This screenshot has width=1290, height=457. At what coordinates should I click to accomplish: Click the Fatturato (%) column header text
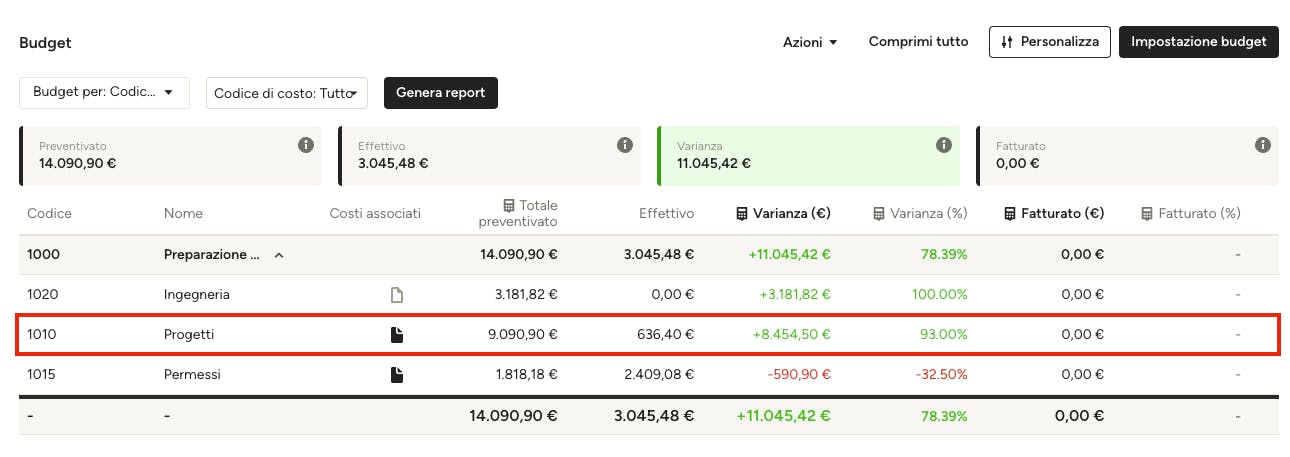[x=1198, y=213]
